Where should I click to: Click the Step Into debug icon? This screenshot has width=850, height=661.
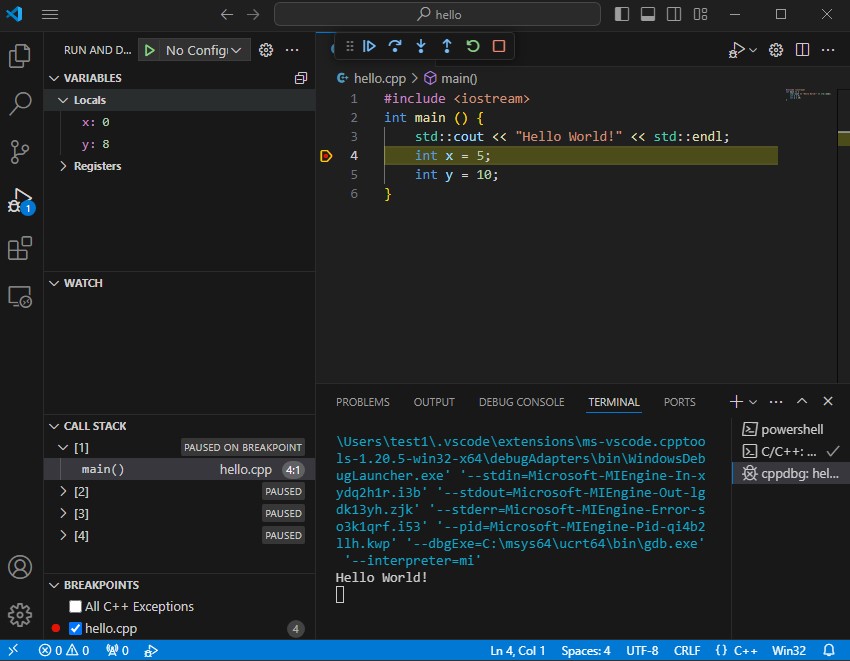[421, 46]
